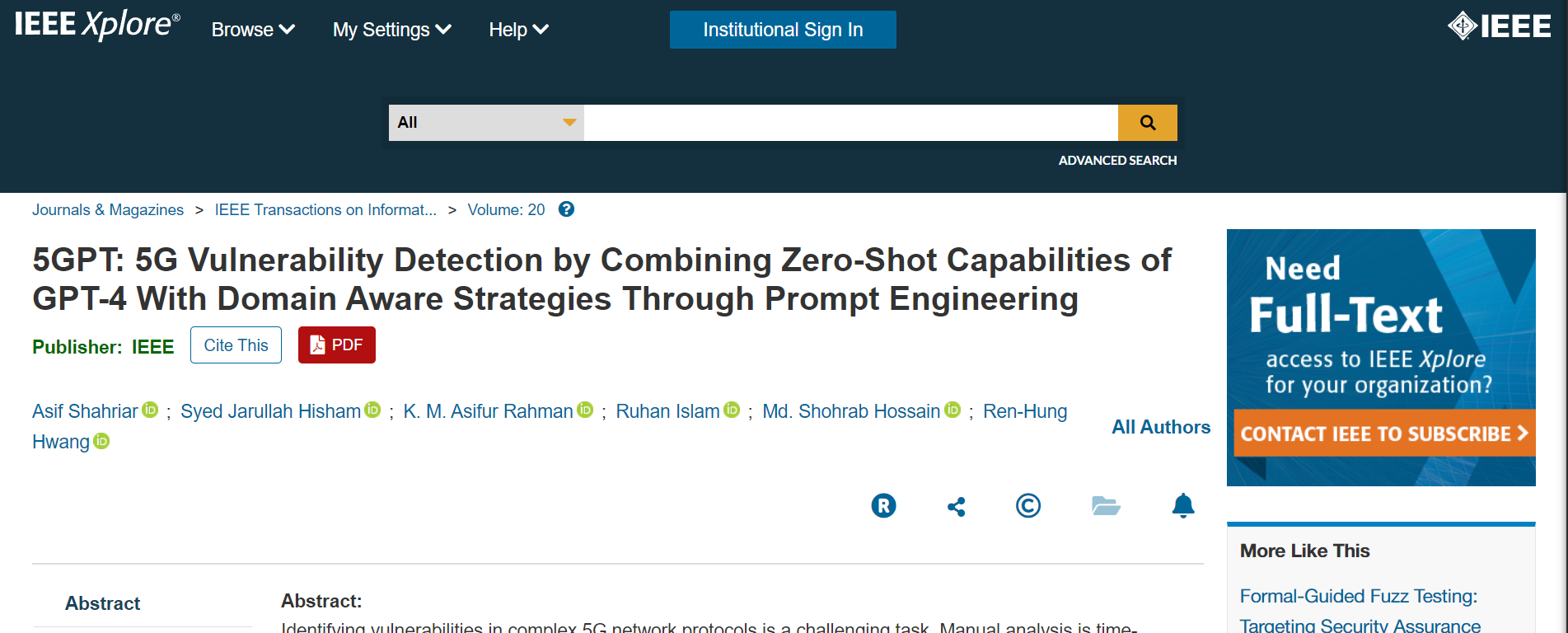Select the Abstract section tab
This screenshot has width=1568, height=633.
tap(103, 603)
